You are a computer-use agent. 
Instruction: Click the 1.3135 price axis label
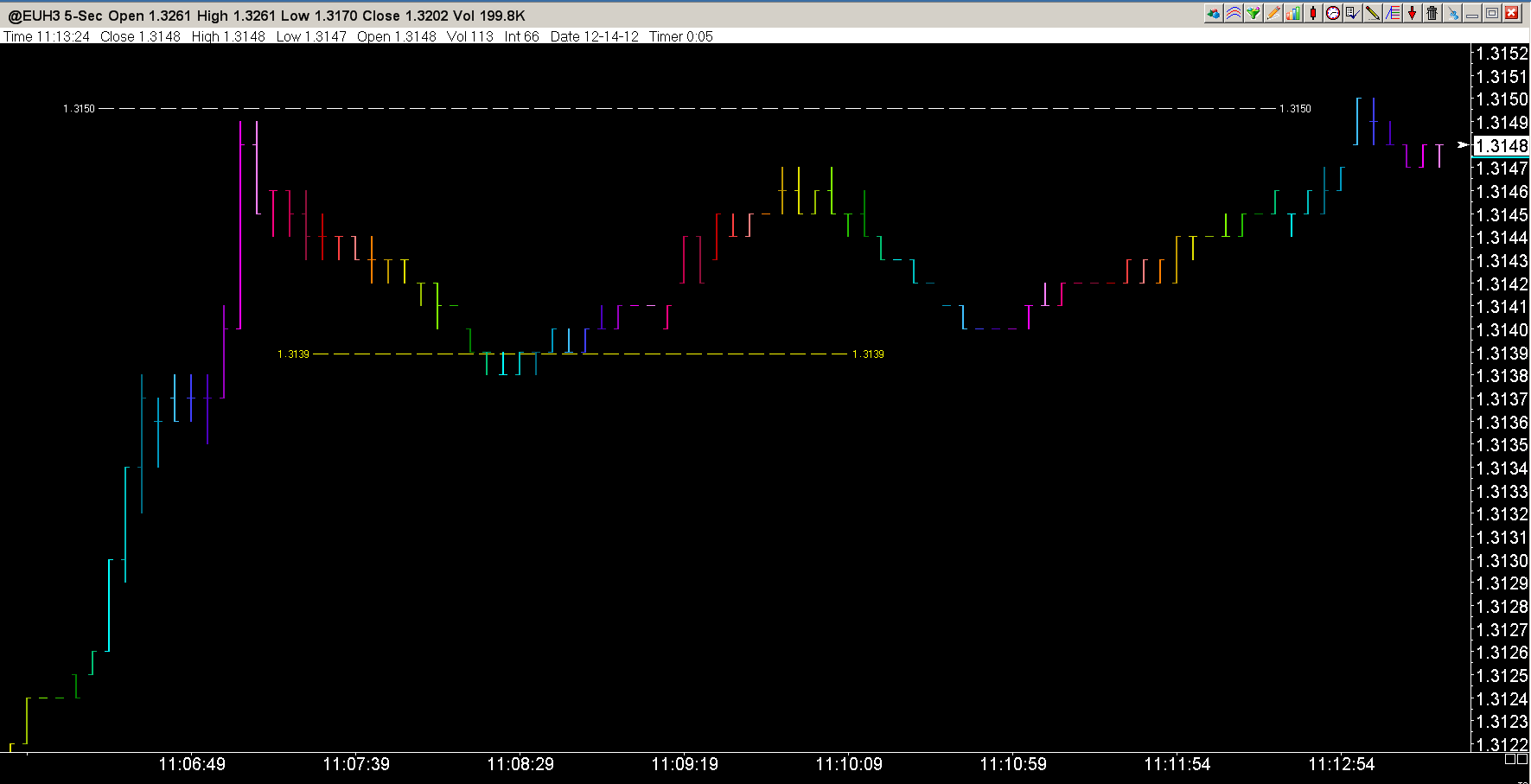1502,445
